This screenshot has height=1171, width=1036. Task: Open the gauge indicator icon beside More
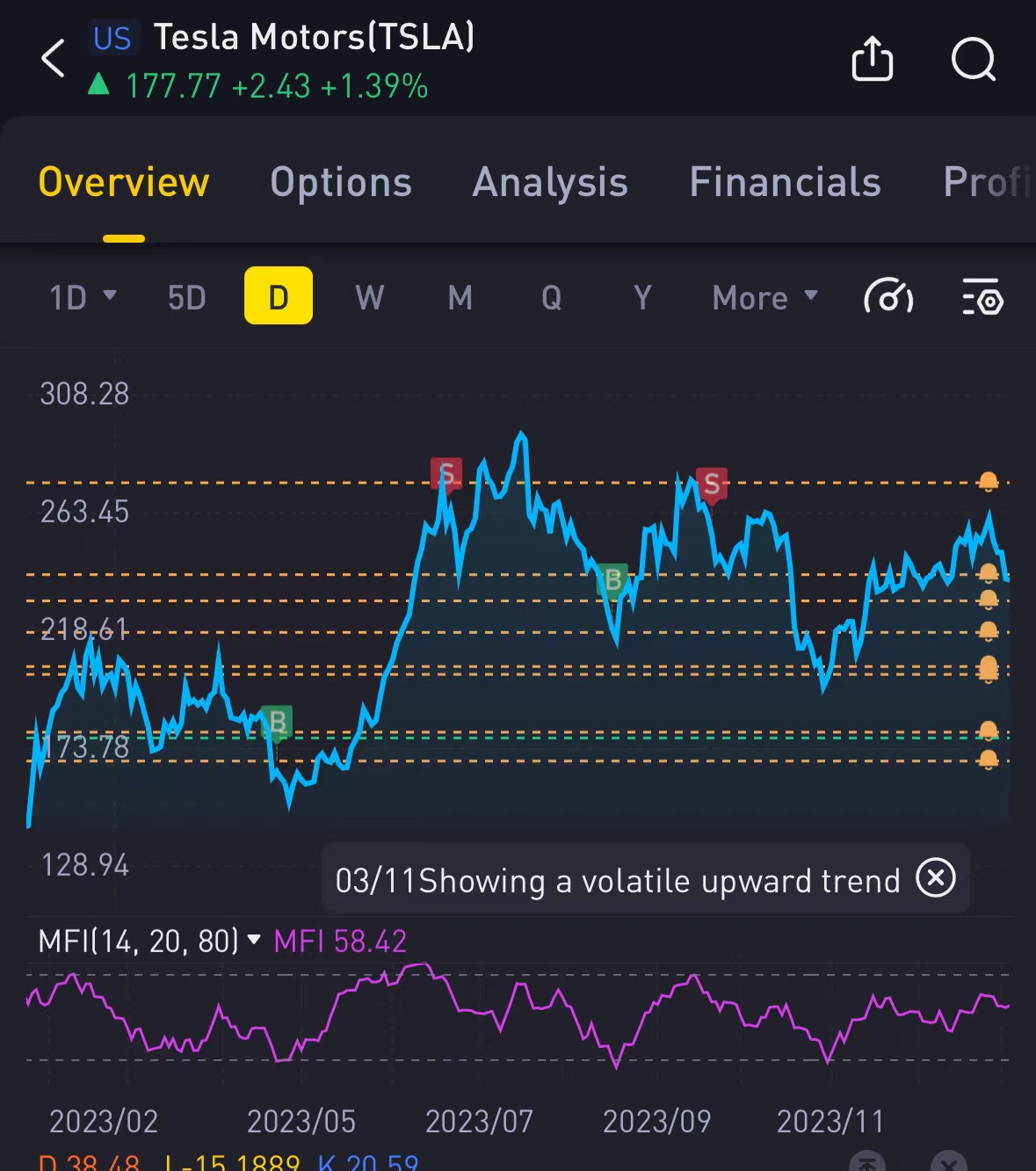(888, 297)
